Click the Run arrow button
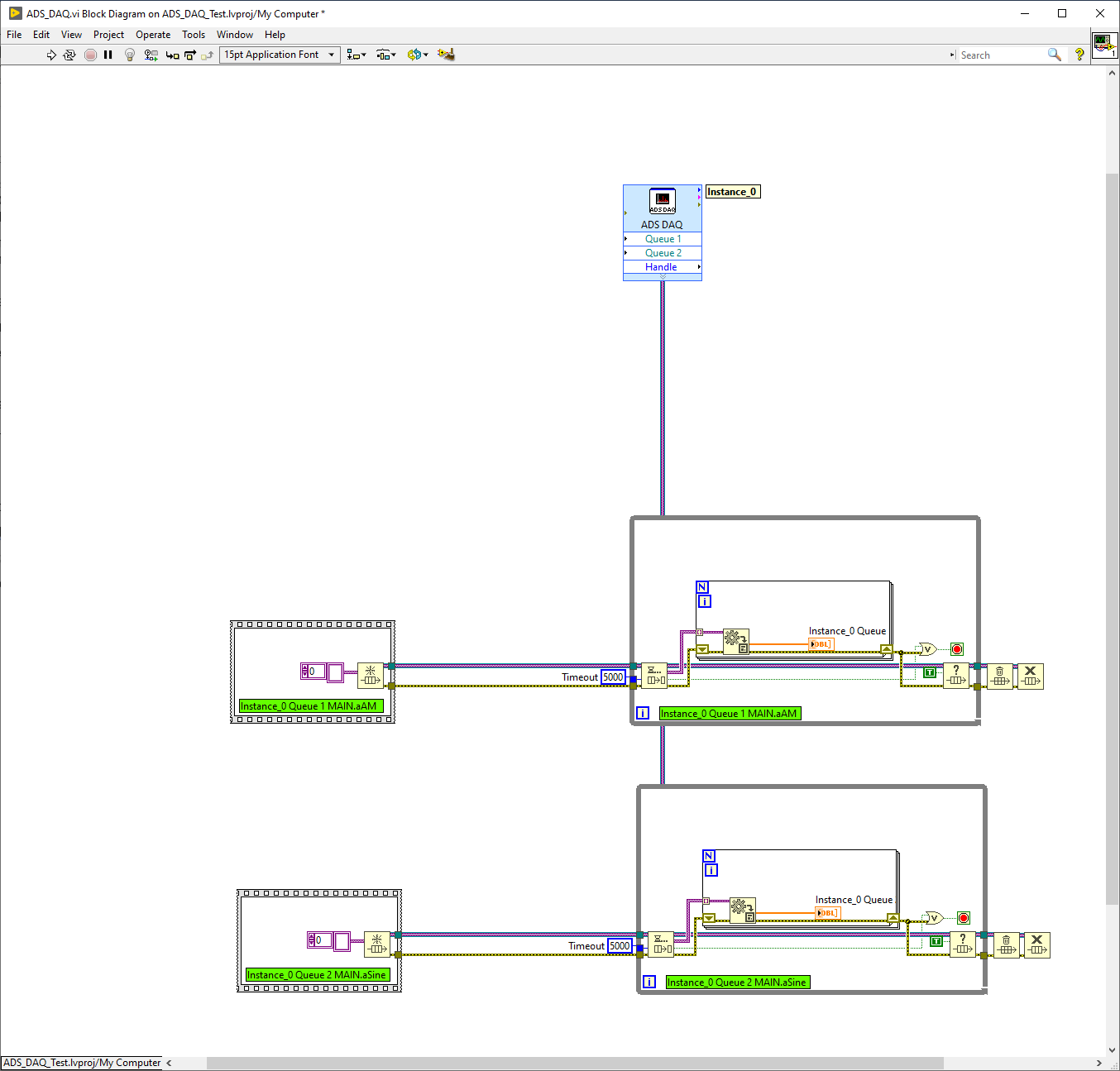The image size is (1120, 1071). pos(51,55)
